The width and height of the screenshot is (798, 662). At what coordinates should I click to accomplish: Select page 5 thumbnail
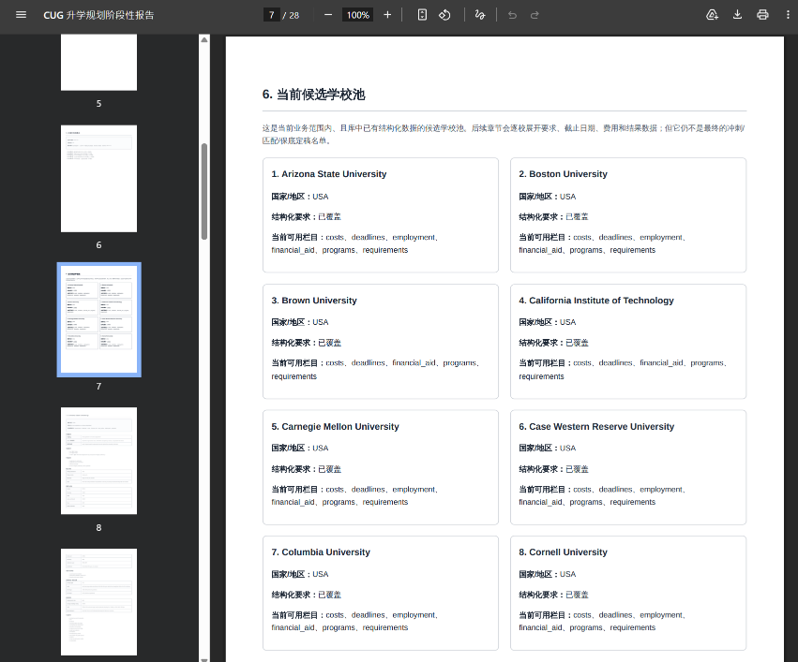(99, 62)
